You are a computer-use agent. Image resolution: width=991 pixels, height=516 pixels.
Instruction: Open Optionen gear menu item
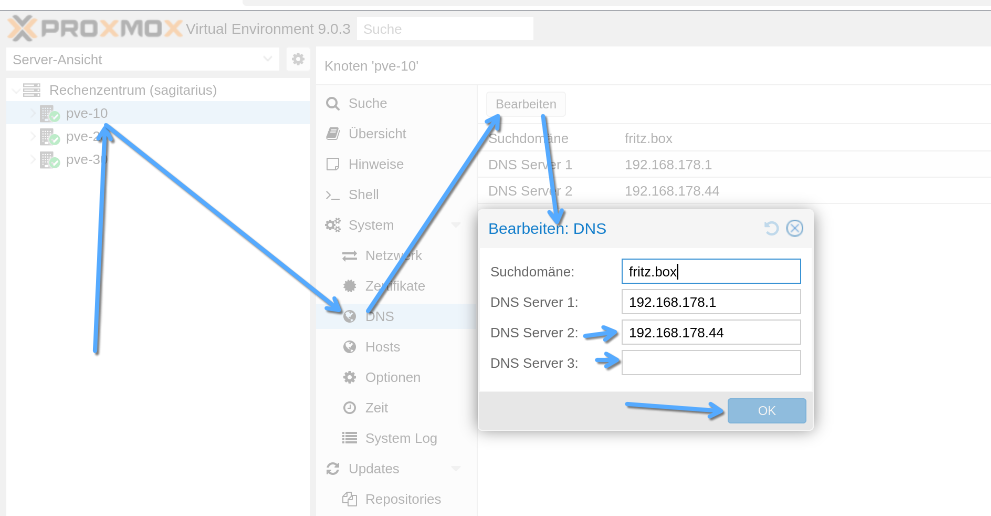[392, 378]
